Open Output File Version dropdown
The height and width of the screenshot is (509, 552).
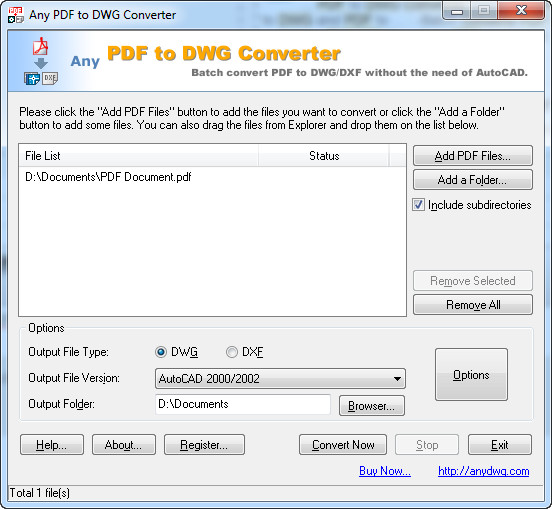pos(280,379)
